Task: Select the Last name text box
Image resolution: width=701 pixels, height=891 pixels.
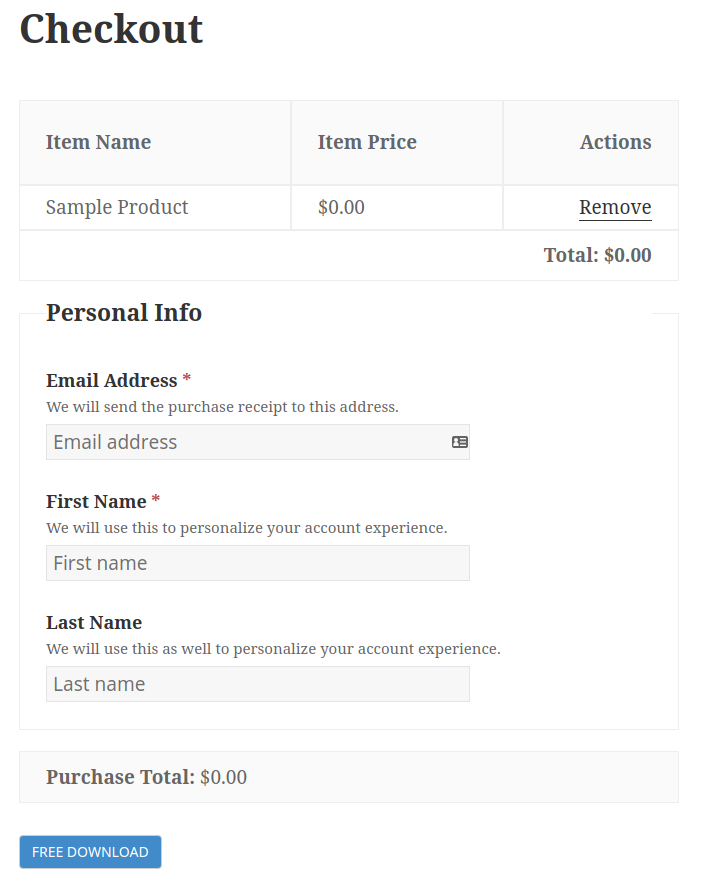Action: click(257, 684)
